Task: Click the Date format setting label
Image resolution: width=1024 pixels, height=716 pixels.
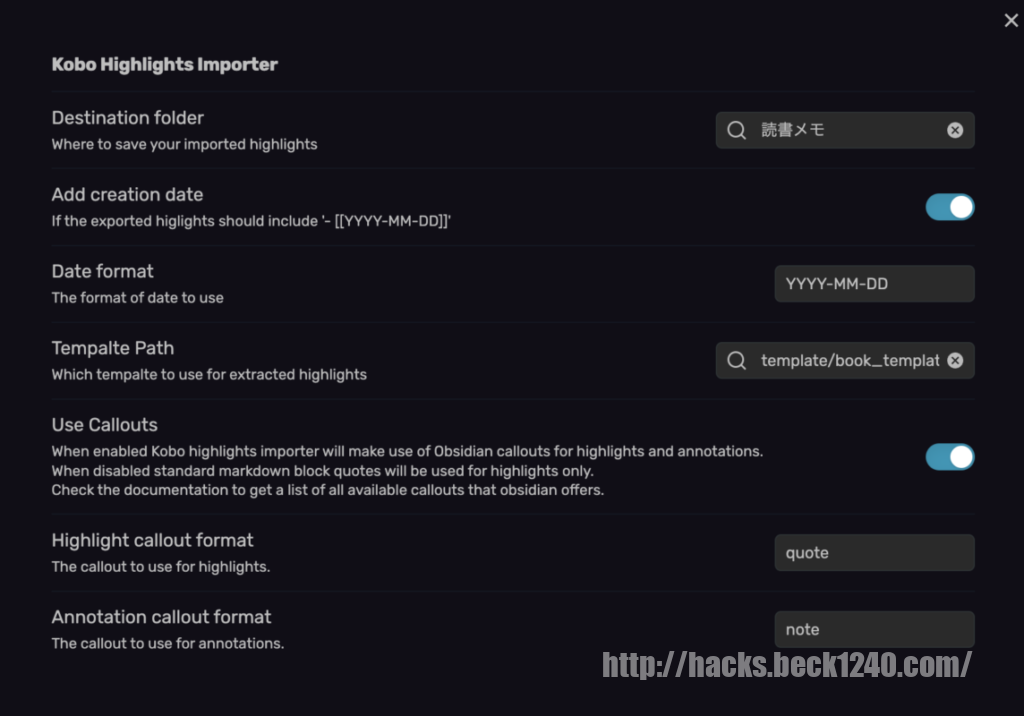Action: click(102, 271)
